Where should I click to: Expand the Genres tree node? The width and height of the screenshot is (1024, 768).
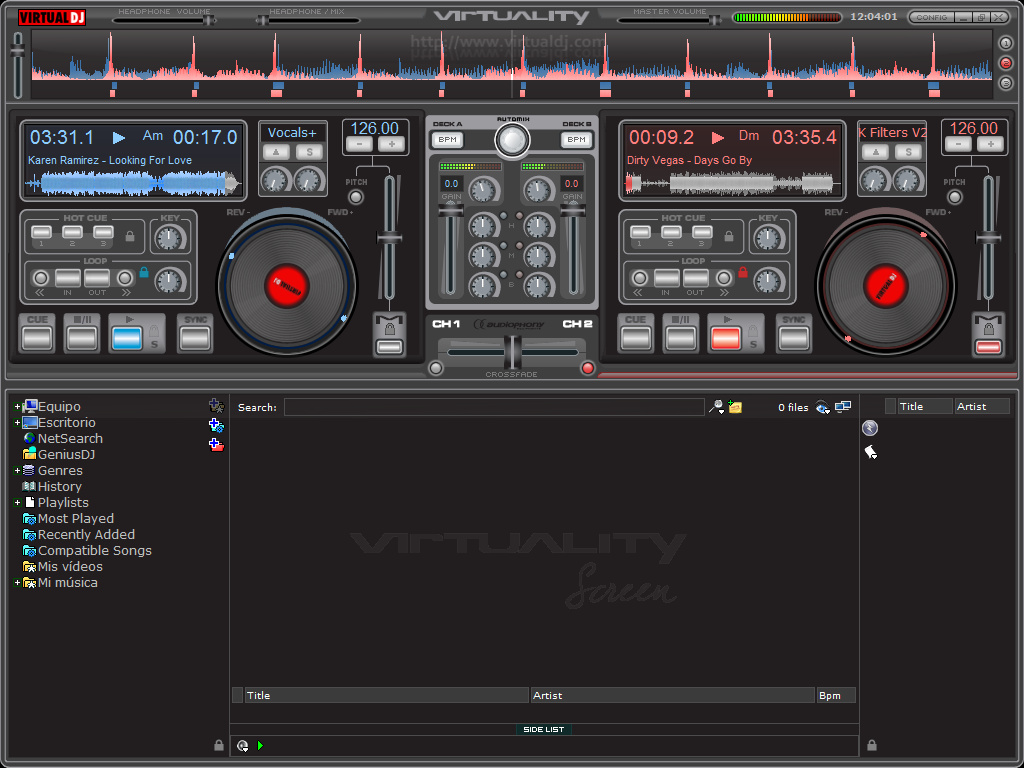(x=17, y=470)
